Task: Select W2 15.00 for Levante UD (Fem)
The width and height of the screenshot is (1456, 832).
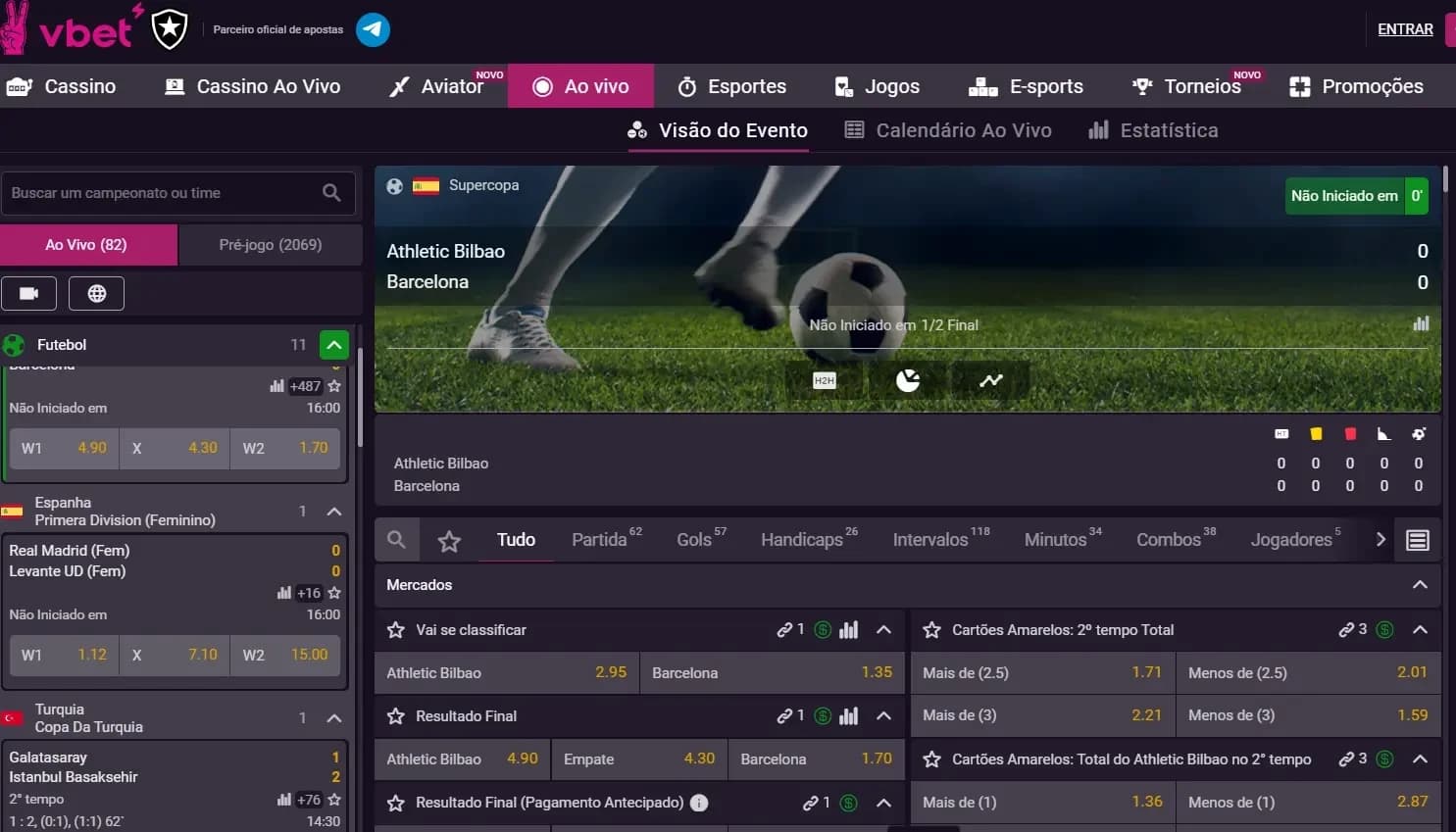Action: click(285, 655)
